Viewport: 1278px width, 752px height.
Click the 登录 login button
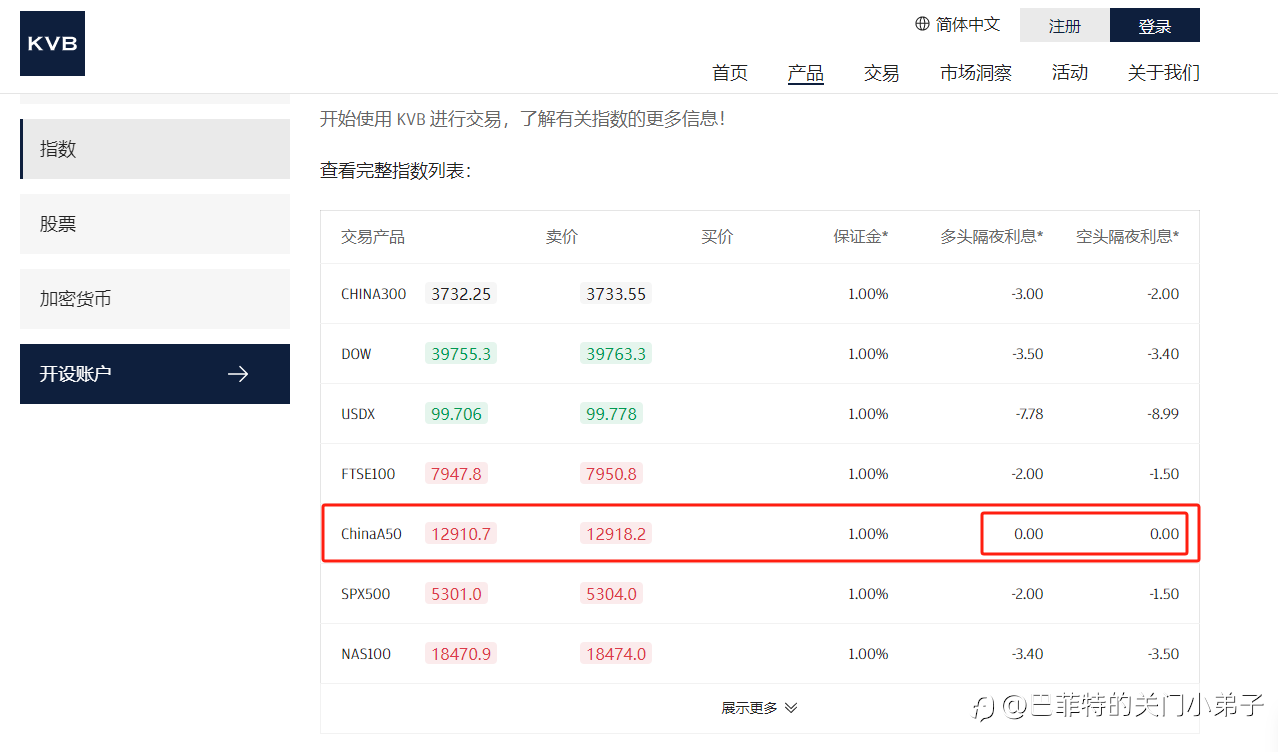(x=1155, y=26)
